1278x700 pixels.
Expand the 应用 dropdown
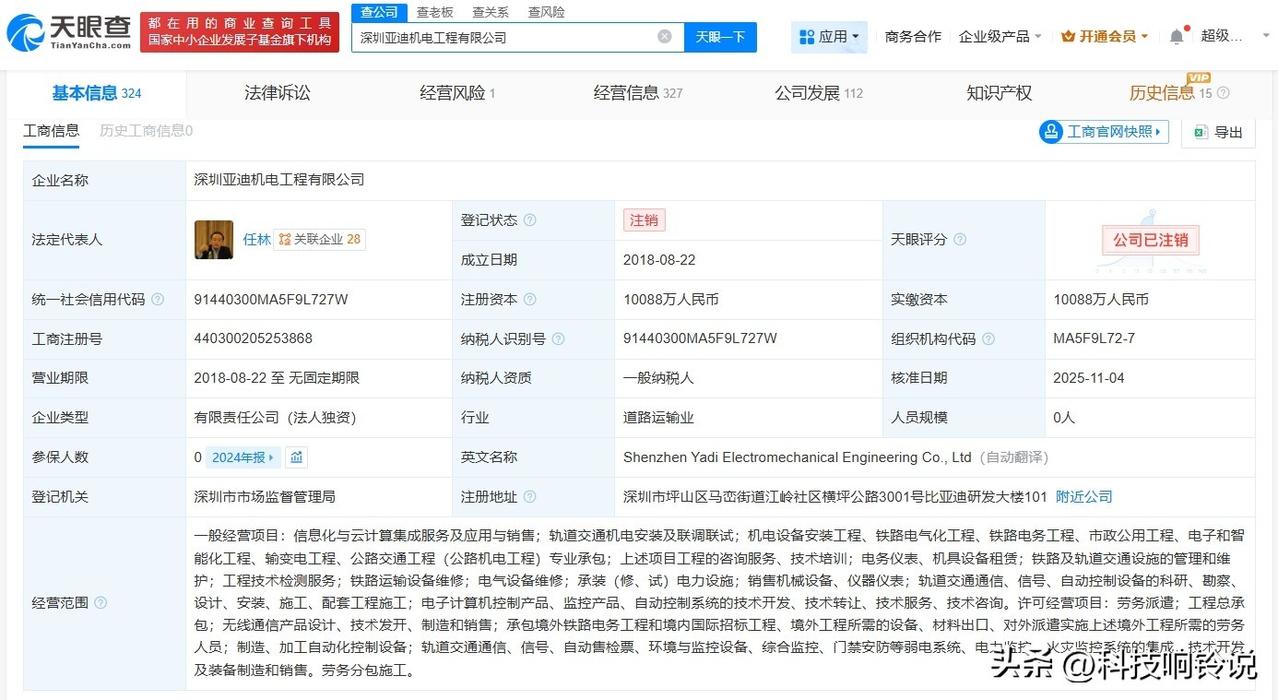(x=830, y=37)
